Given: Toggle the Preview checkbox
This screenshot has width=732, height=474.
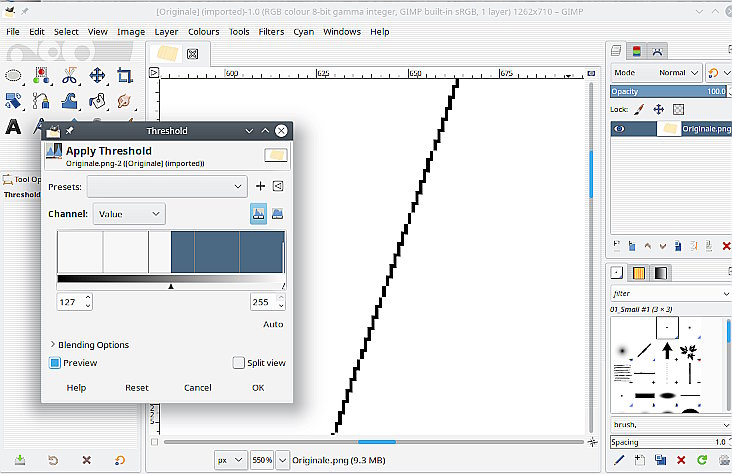Looking at the screenshot, I should [55, 363].
